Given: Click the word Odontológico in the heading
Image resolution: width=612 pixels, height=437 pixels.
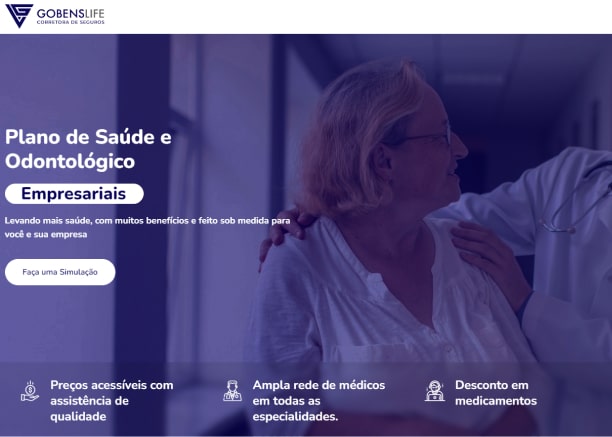Looking at the screenshot, I should (x=70, y=162).
